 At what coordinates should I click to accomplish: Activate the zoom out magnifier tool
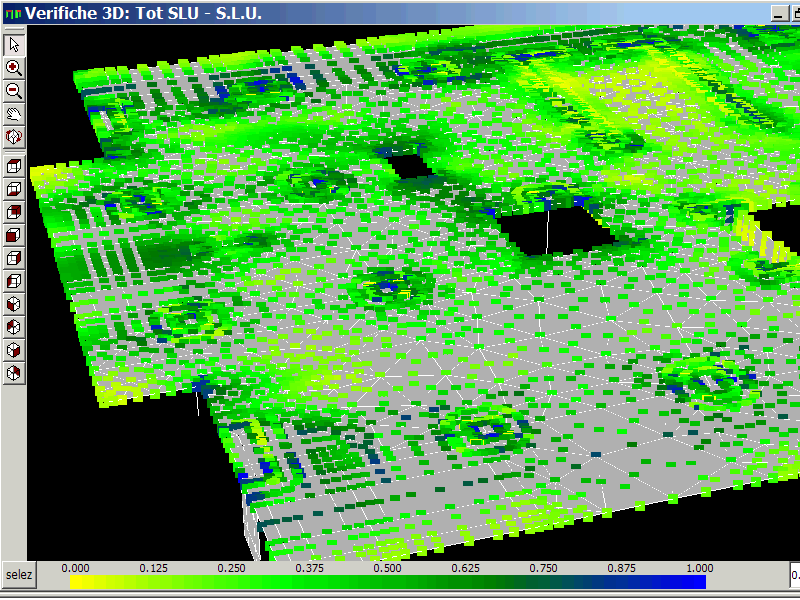tap(14, 91)
